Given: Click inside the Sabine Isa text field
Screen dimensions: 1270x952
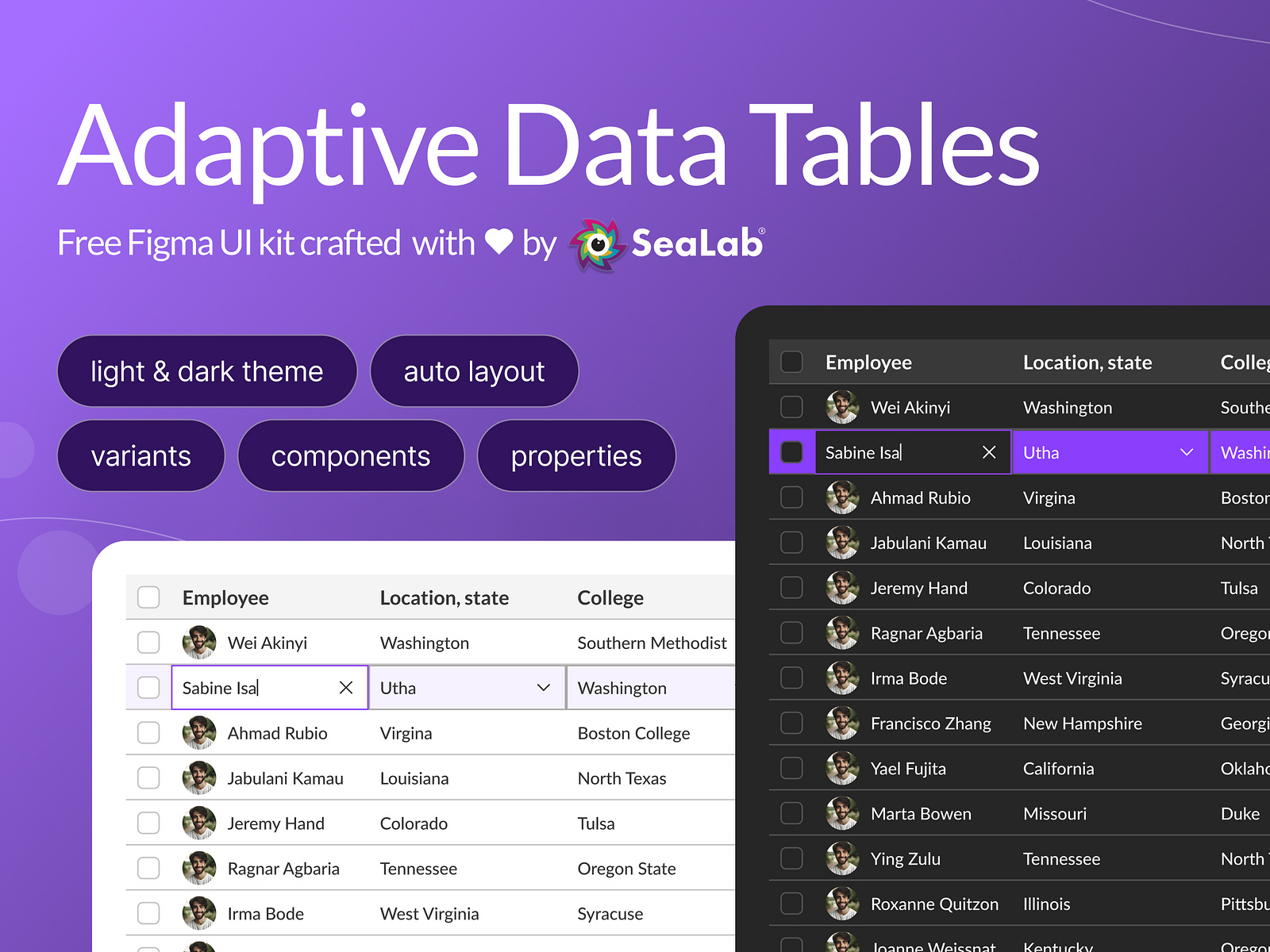Looking at the screenshot, I should coord(238,688).
